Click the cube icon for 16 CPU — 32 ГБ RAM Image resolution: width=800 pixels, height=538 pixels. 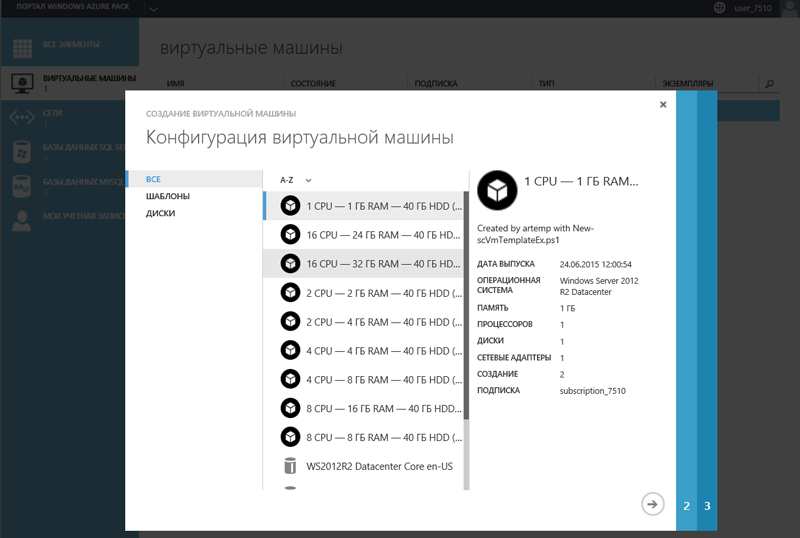(290, 263)
